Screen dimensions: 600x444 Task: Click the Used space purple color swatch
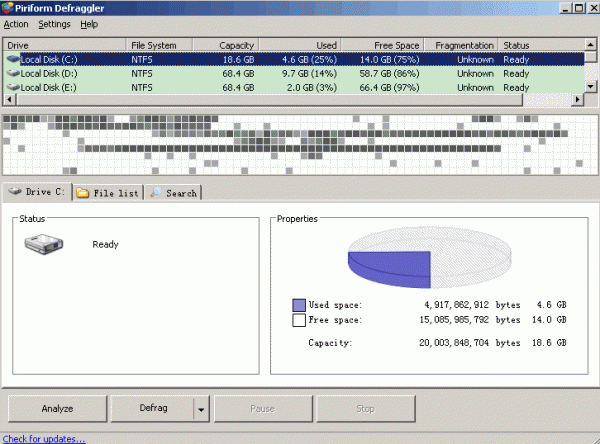point(299,305)
